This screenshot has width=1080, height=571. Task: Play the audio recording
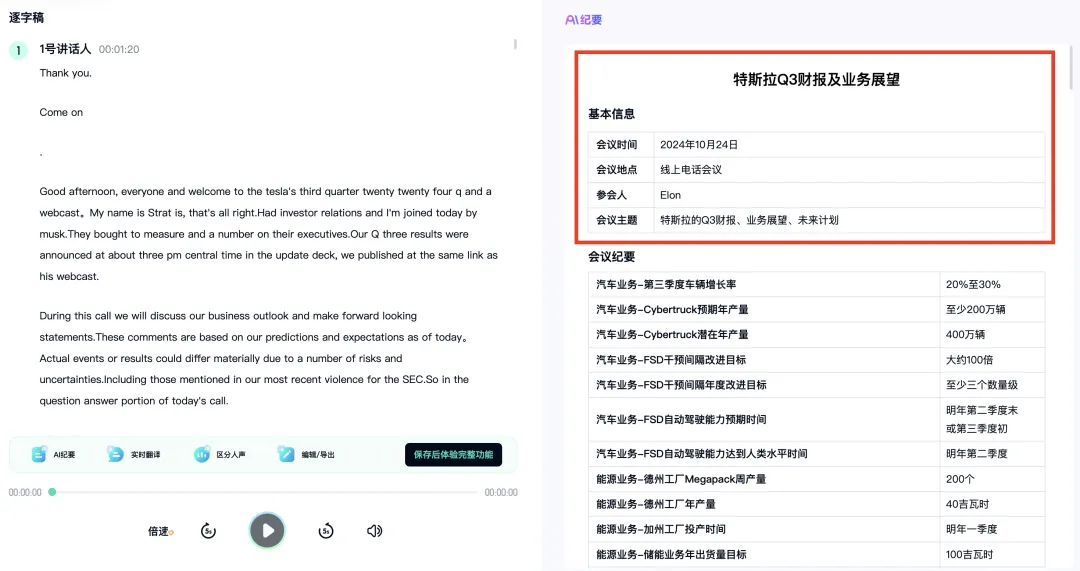coord(267,530)
